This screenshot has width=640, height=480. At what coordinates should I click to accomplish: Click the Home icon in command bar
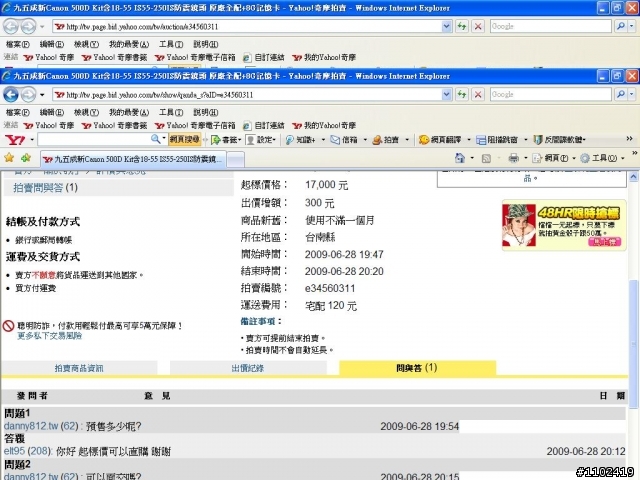[x=460, y=158]
